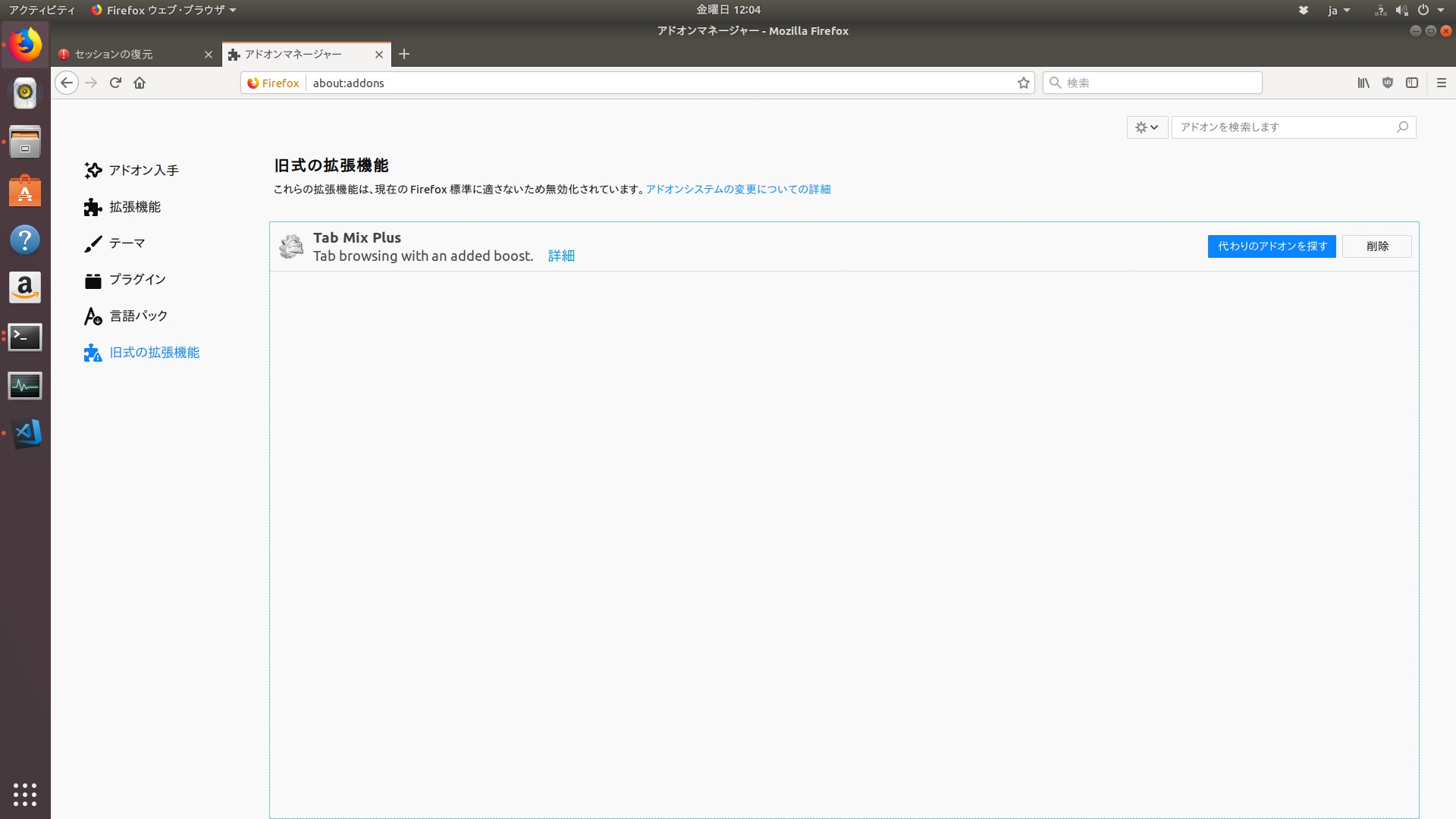Expand Firefox application menu in top bar
This screenshot has width=1456, height=819.
pos(164,10)
